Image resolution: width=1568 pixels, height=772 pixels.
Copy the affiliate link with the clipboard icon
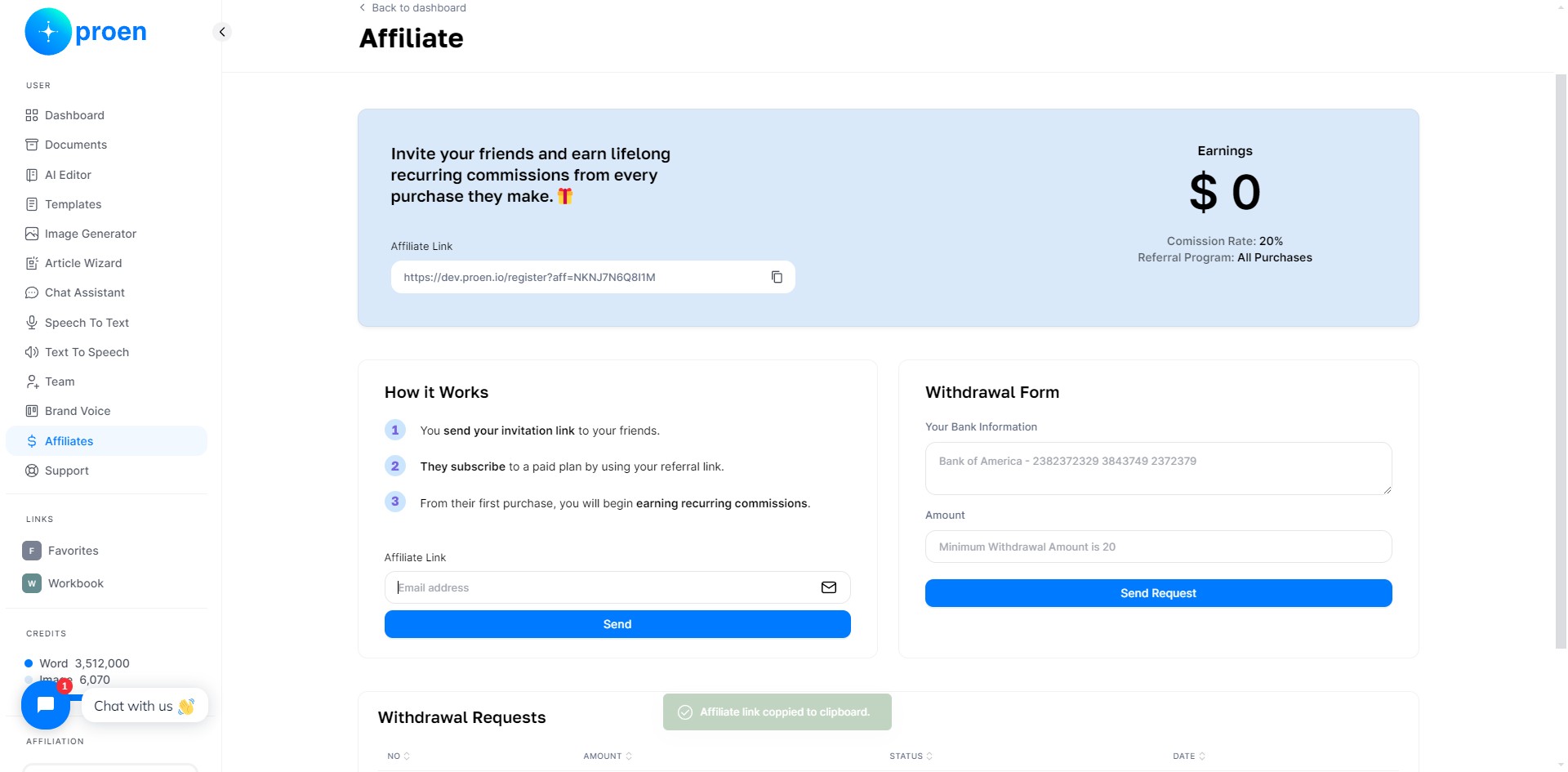777,277
